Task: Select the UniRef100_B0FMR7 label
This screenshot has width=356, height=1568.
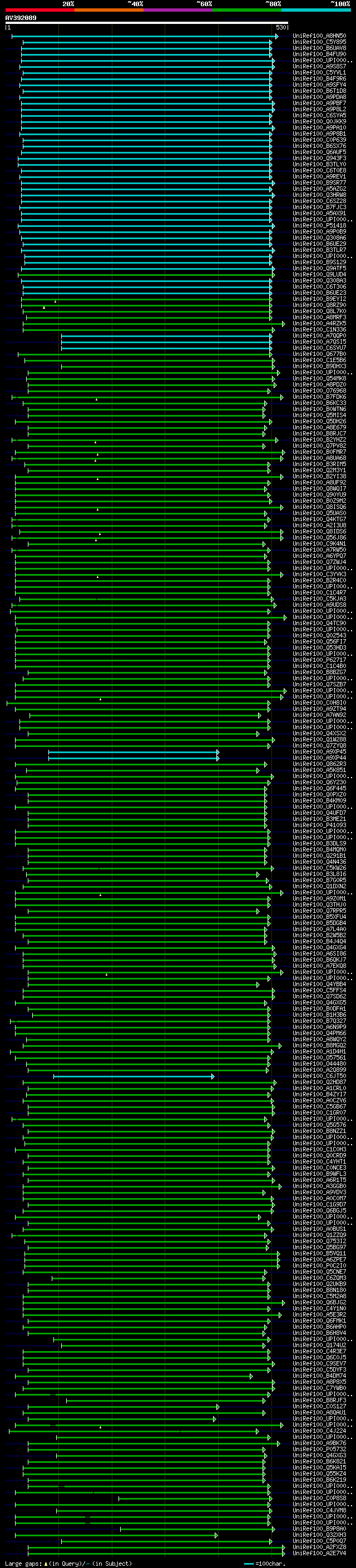Action: (319, 452)
